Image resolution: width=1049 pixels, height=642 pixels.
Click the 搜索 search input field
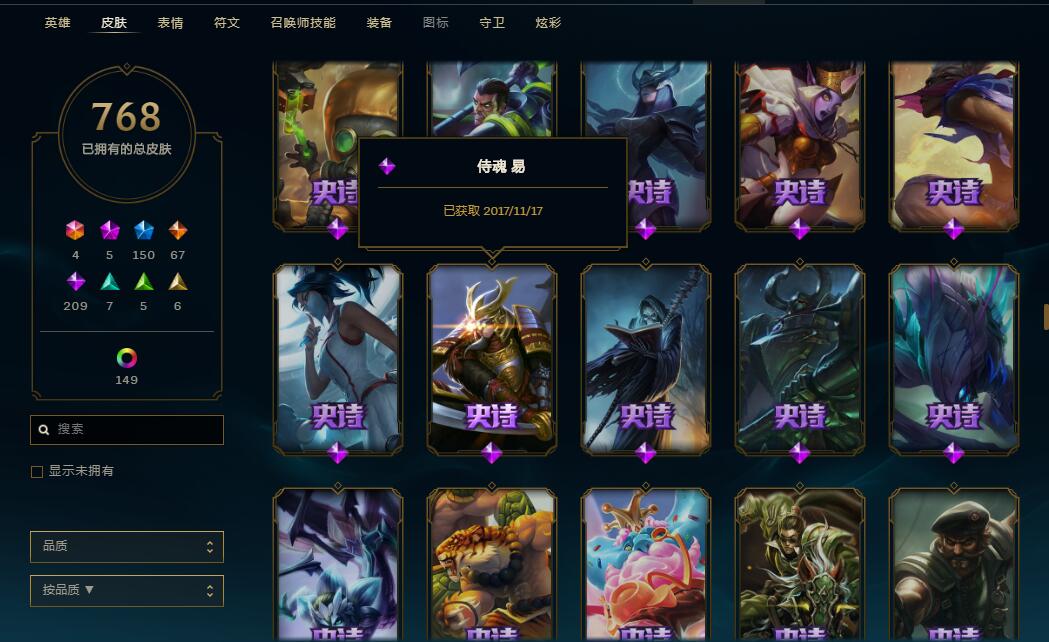[126, 429]
